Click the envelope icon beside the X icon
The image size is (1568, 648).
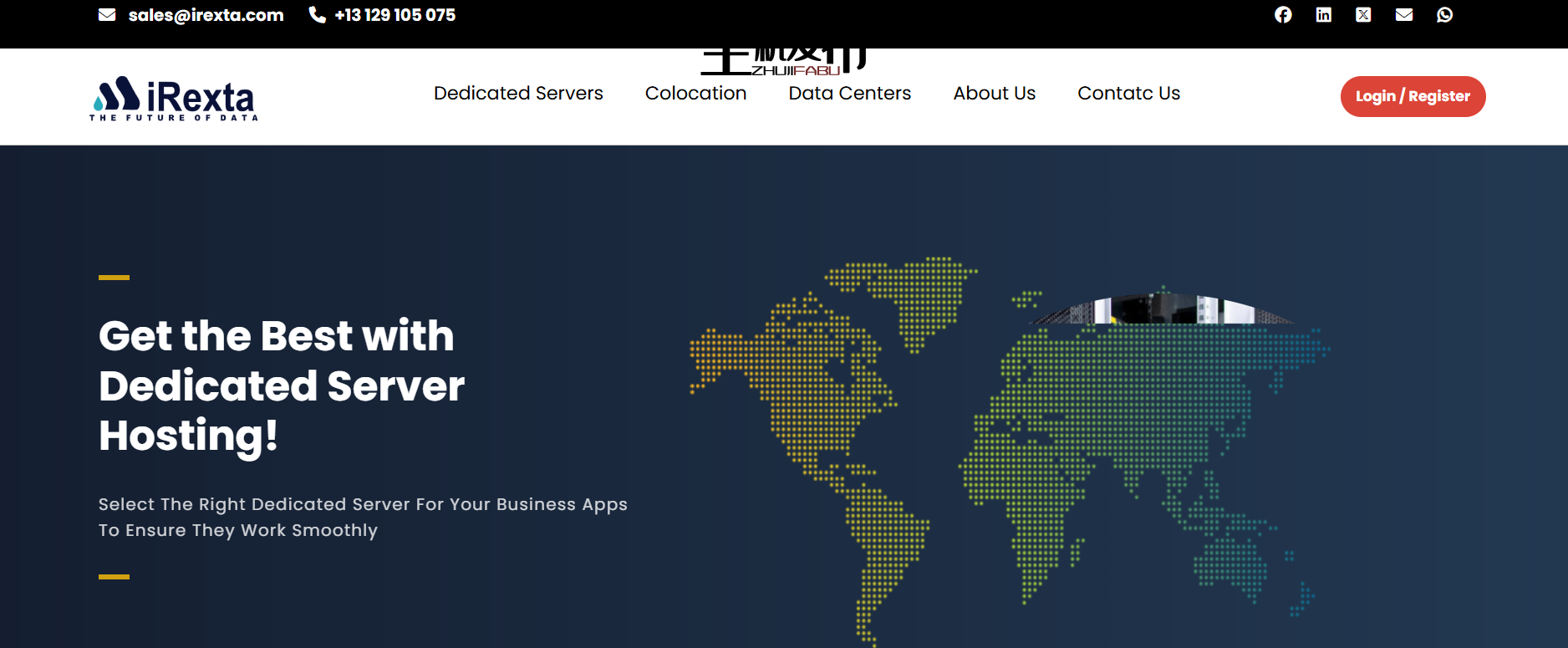1404,15
